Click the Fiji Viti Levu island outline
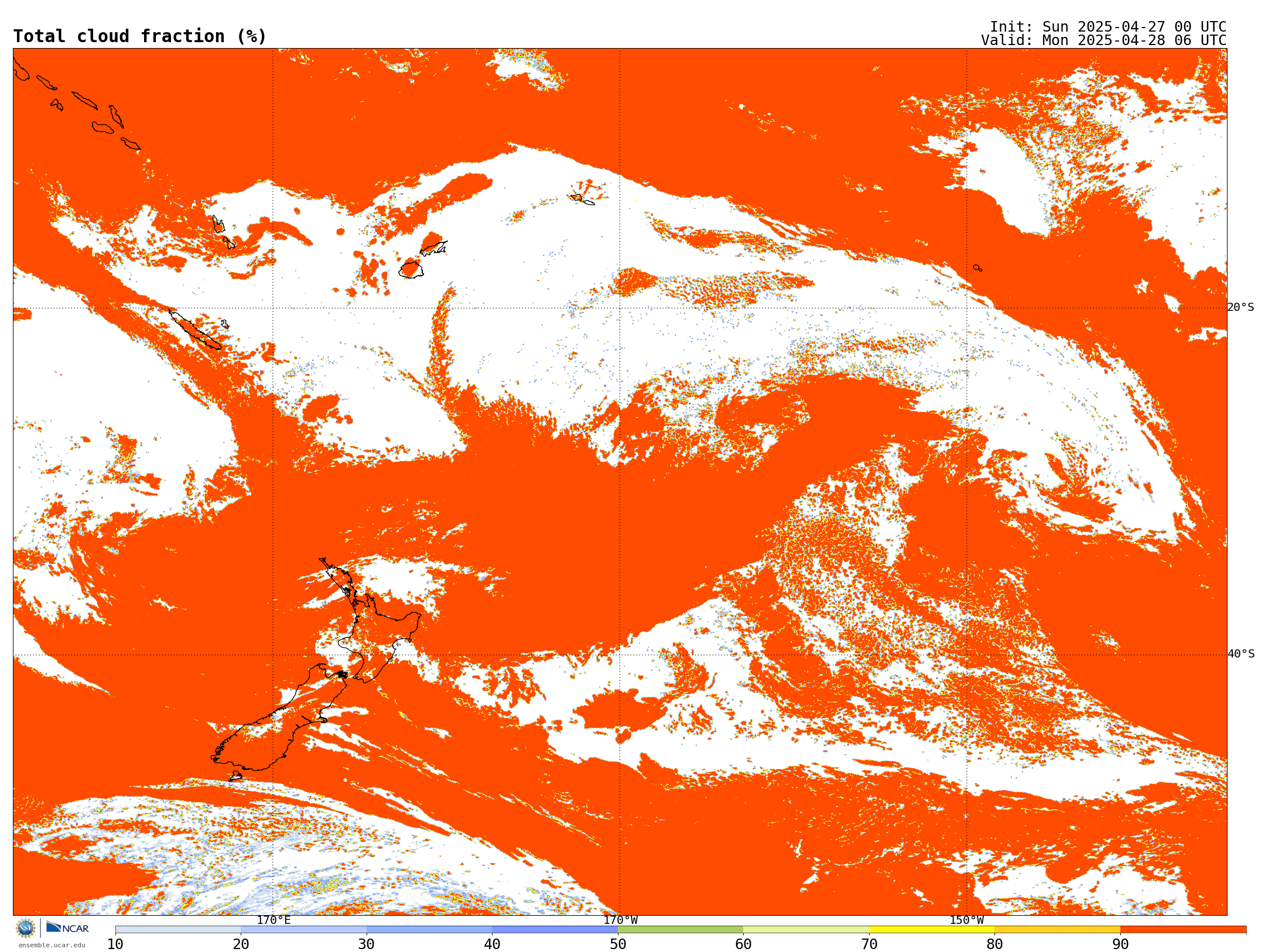Image resolution: width=1265 pixels, height=952 pixels. 411,269
